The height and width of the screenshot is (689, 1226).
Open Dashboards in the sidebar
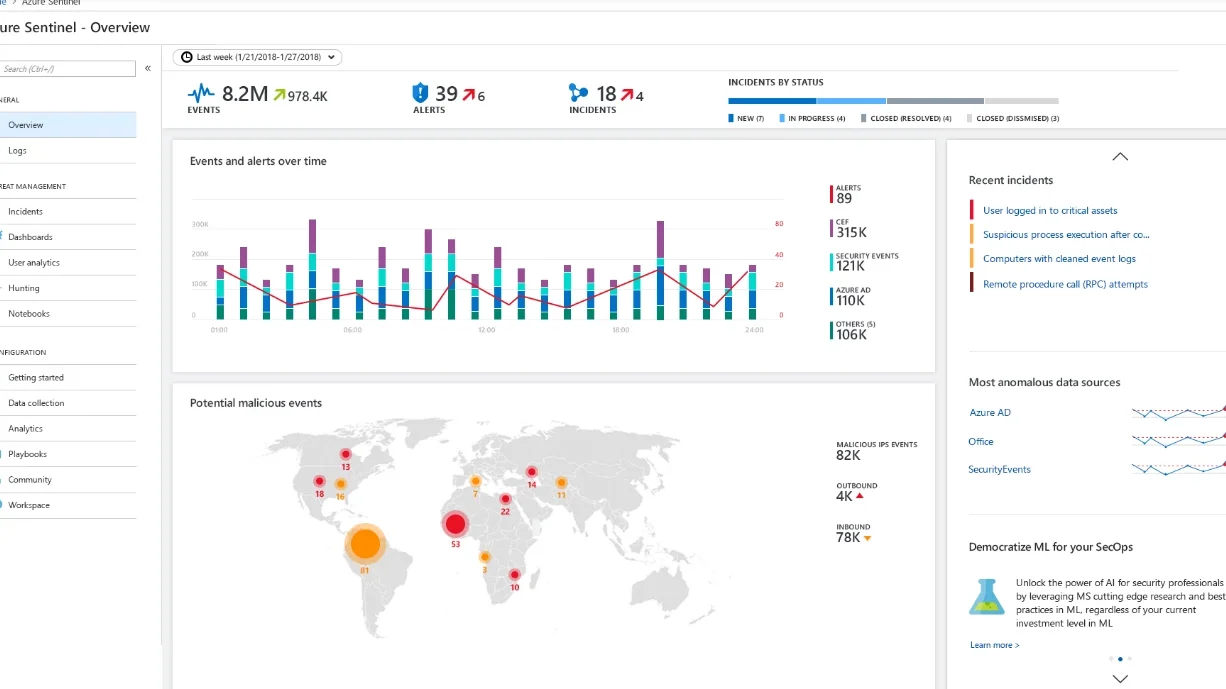click(68, 237)
